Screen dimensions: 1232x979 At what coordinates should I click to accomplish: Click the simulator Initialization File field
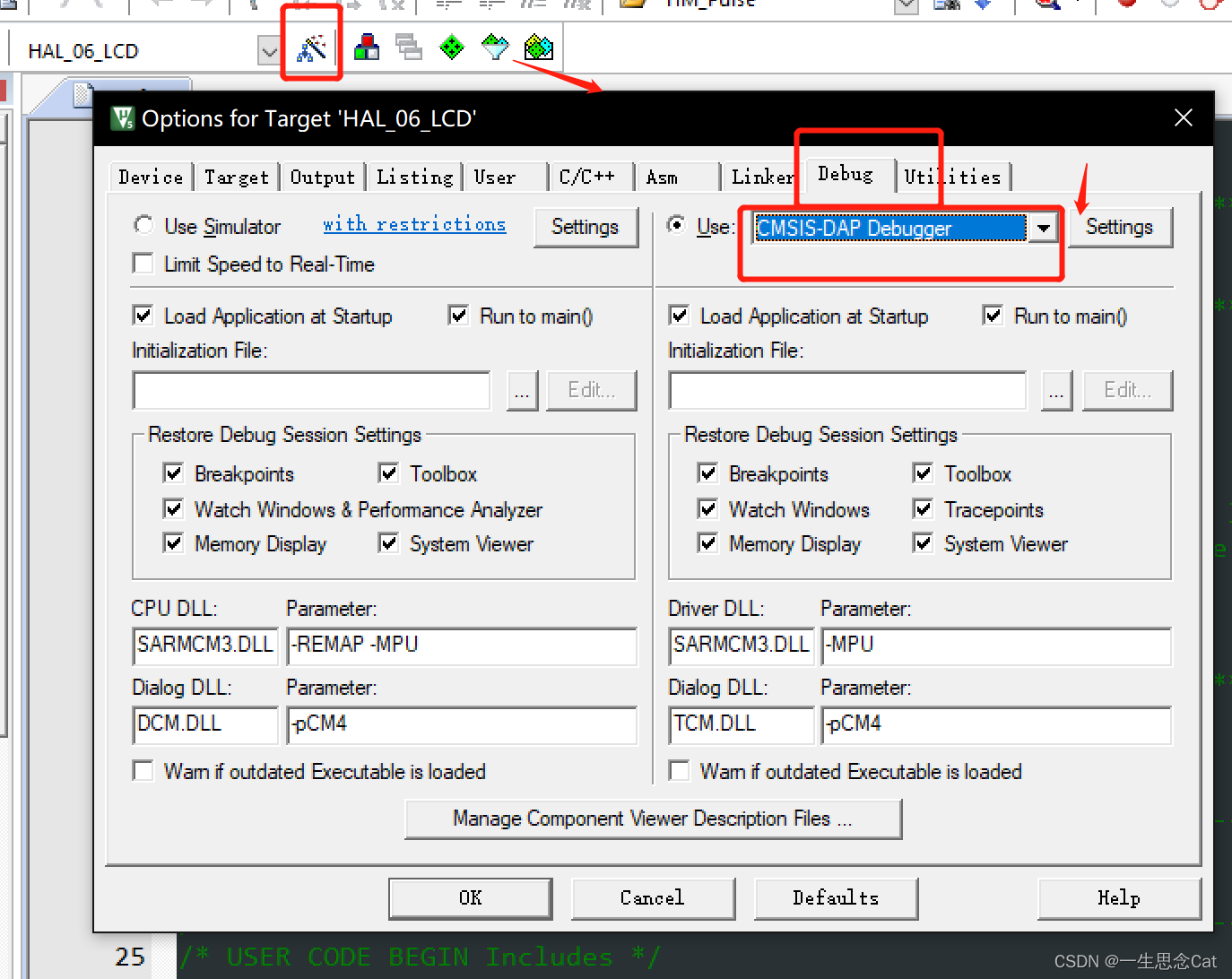pos(312,391)
